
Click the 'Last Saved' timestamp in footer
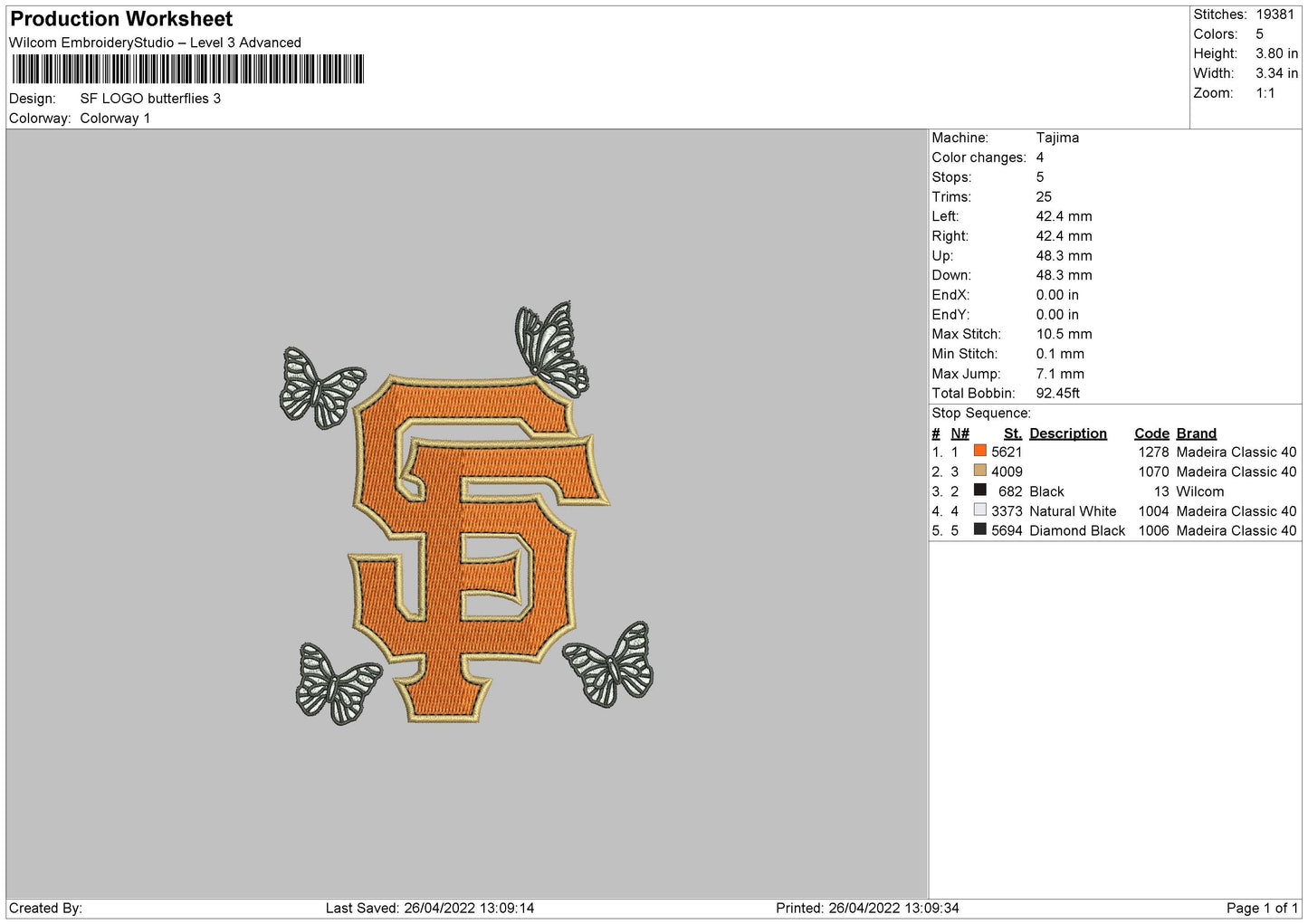pos(430,908)
